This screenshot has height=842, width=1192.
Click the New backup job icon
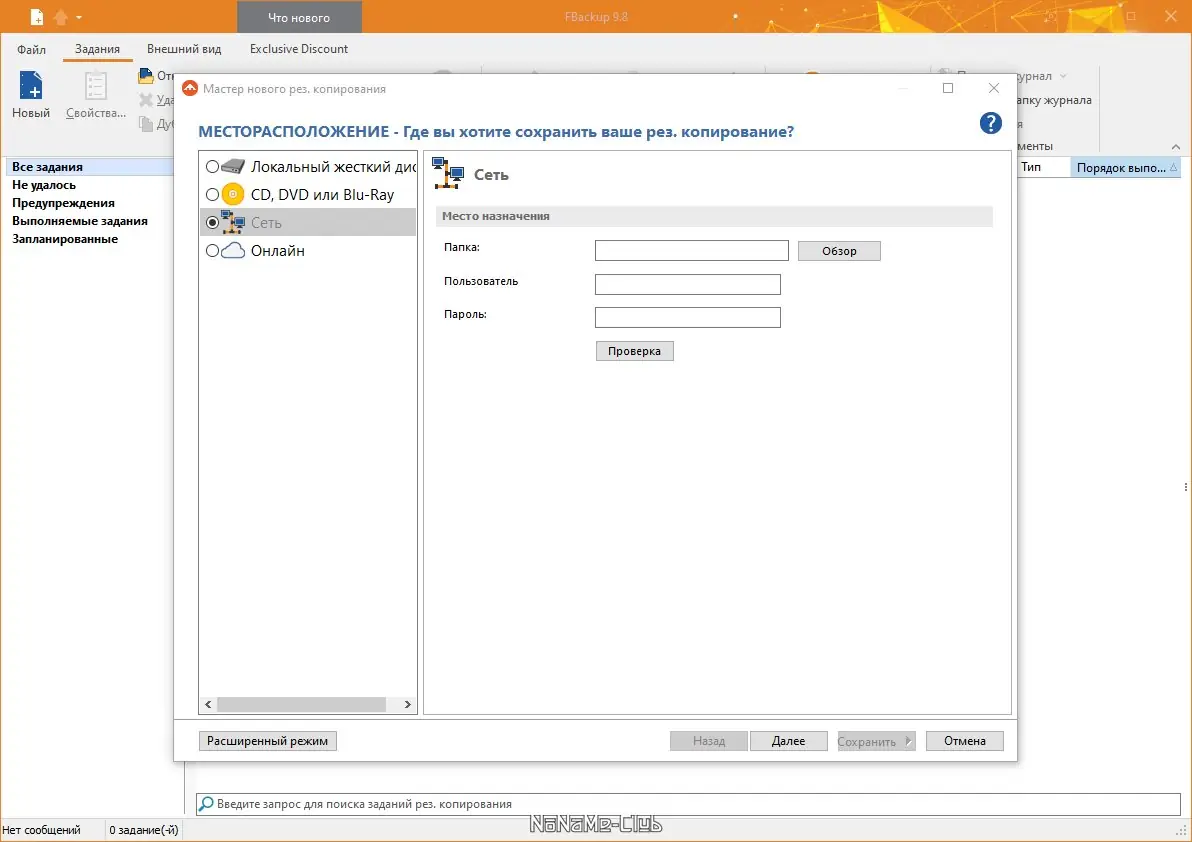[31, 85]
